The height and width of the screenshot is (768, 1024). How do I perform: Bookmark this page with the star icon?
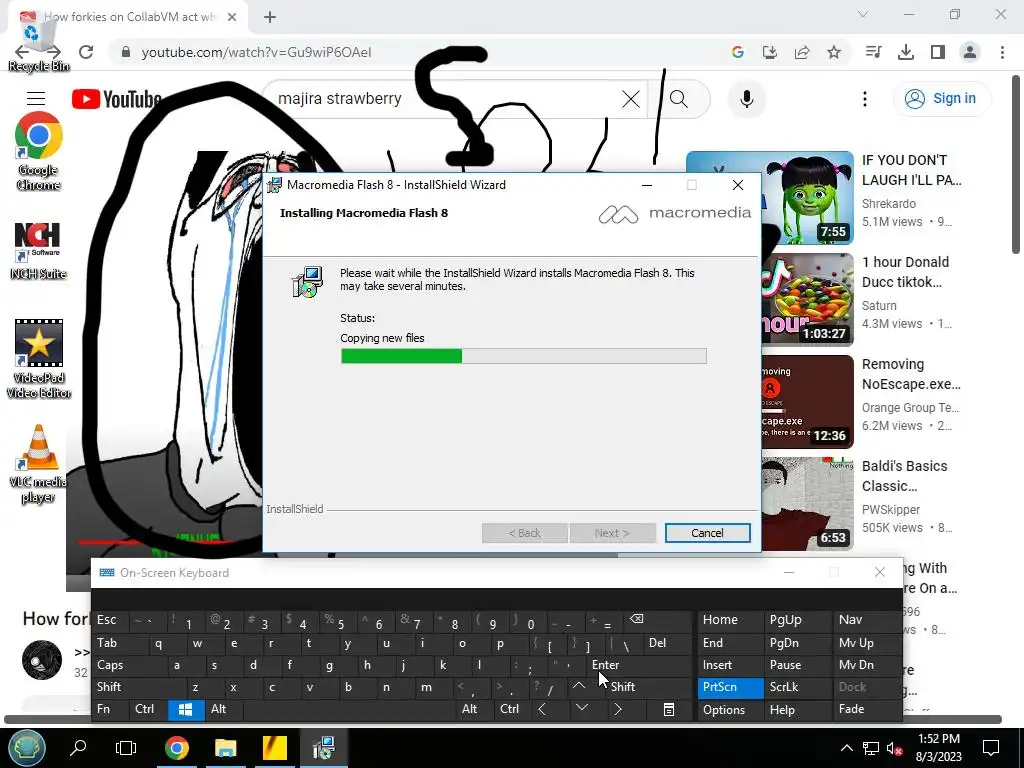[x=834, y=52]
